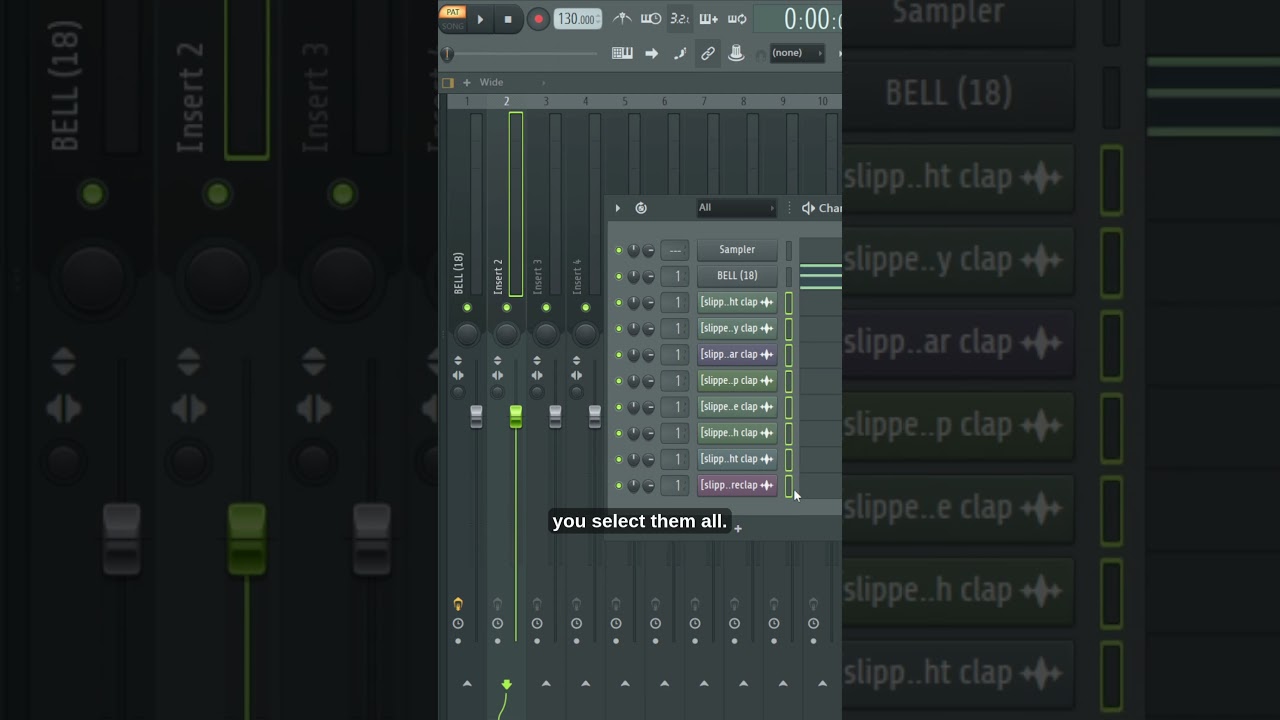Click the green routing arrow under Insert 2
This screenshot has width=1280, height=720.
(506, 684)
